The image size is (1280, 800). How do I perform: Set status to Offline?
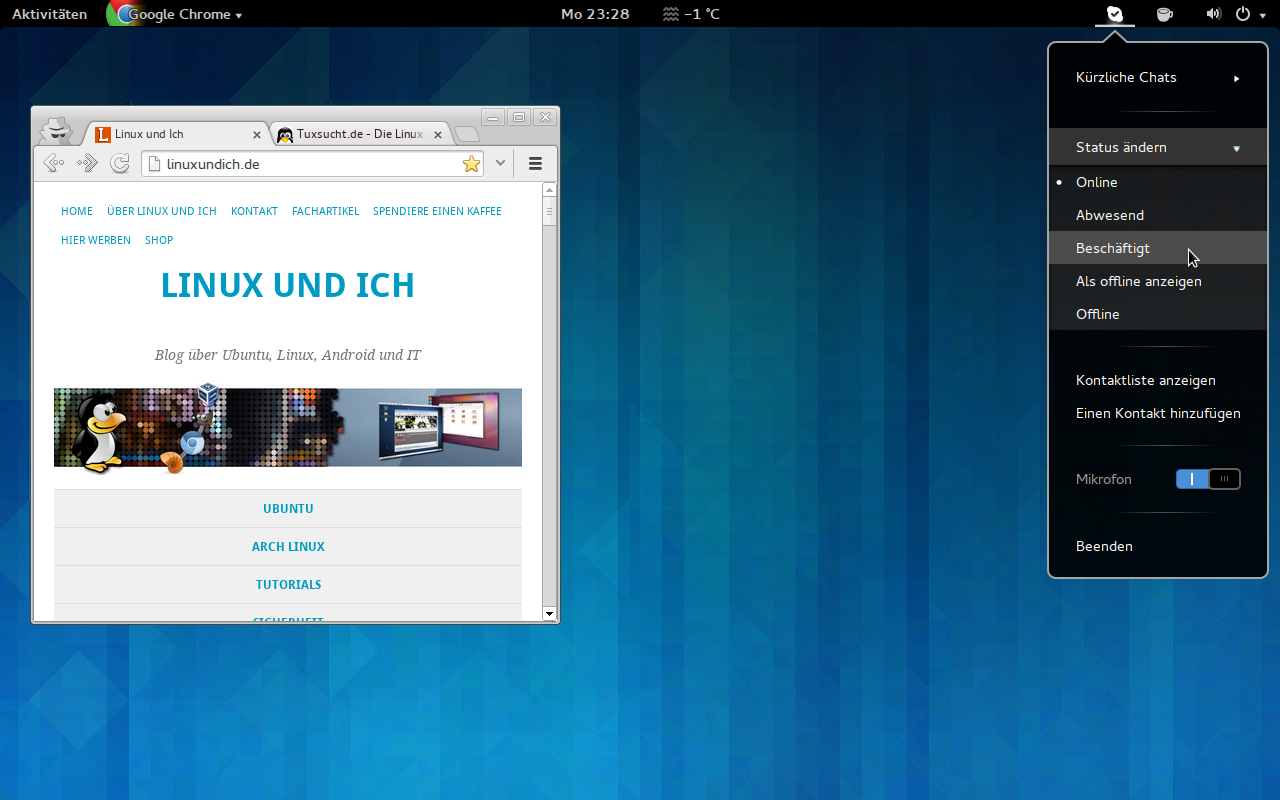pos(1158,314)
